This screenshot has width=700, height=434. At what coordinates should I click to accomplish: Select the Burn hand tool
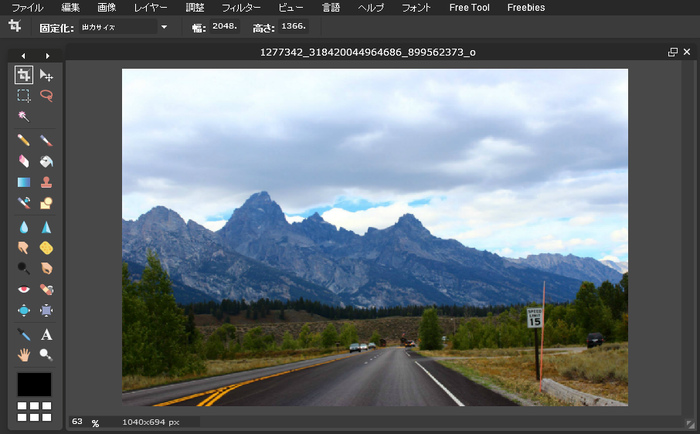pyautogui.click(x=46, y=268)
